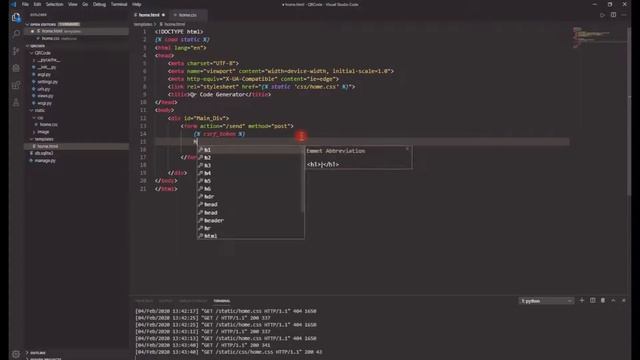The image size is (640, 360).
Task: Collapse the static folder
Action: point(31,110)
